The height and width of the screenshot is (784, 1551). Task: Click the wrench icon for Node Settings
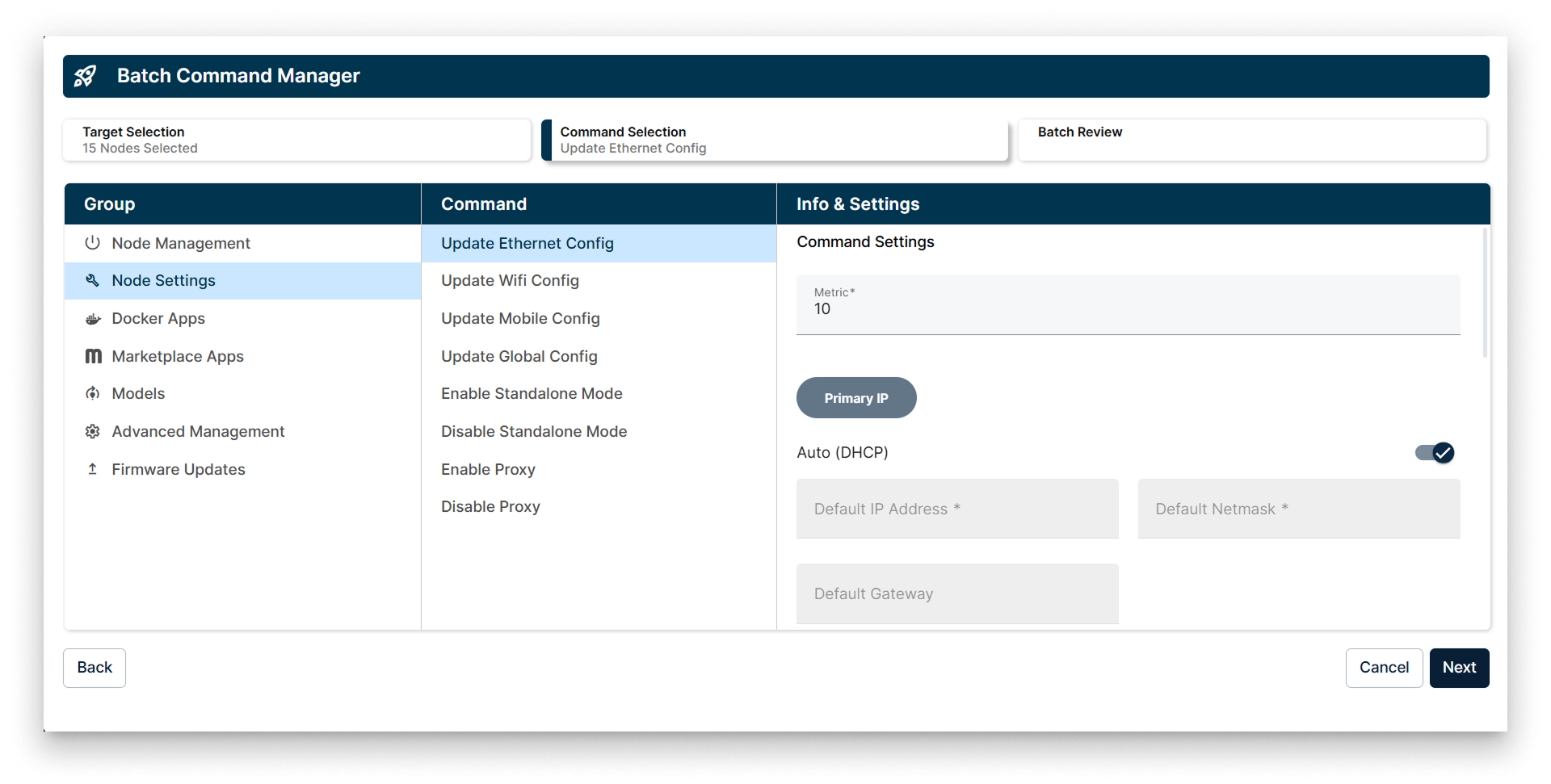click(x=92, y=280)
